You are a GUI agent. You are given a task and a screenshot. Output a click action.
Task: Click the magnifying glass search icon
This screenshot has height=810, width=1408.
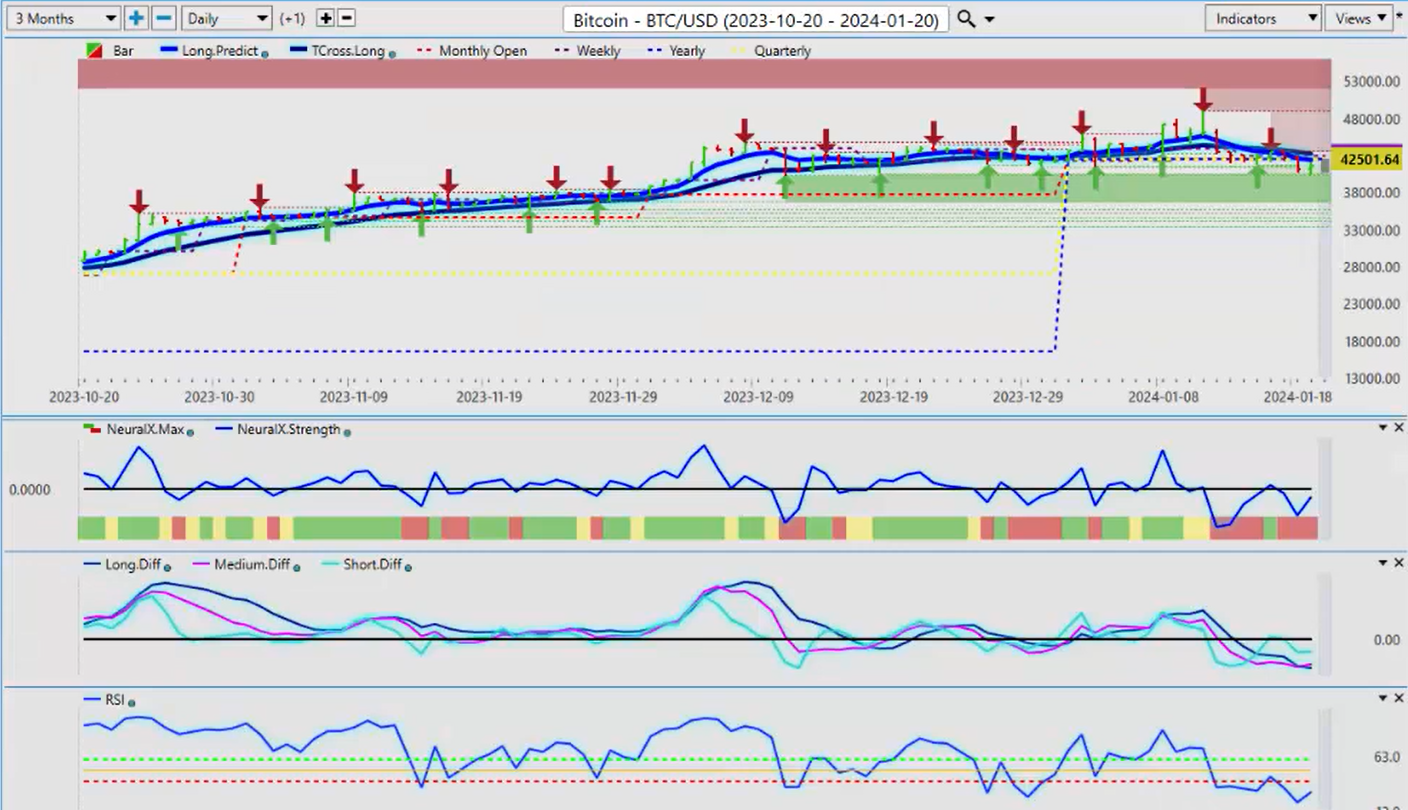click(966, 19)
